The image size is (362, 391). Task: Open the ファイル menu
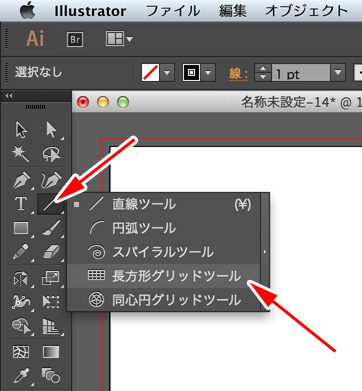[x=173, y=11]
